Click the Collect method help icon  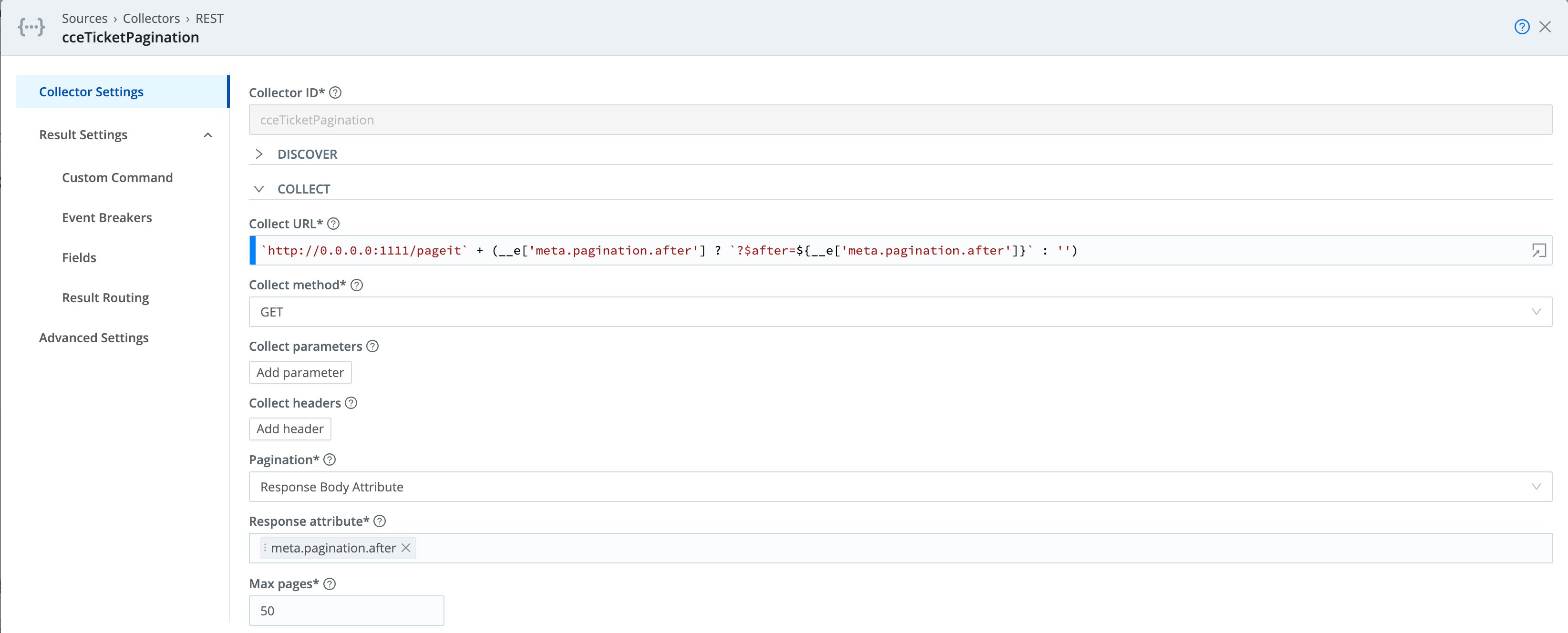(356, 284)
